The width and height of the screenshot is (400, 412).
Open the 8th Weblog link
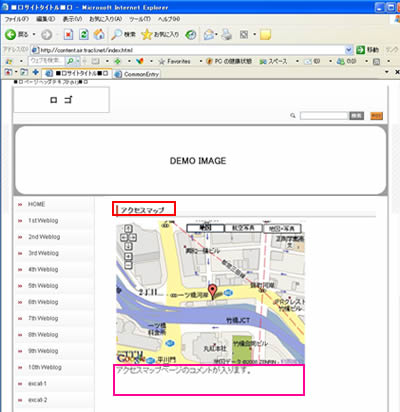(43, 335)
